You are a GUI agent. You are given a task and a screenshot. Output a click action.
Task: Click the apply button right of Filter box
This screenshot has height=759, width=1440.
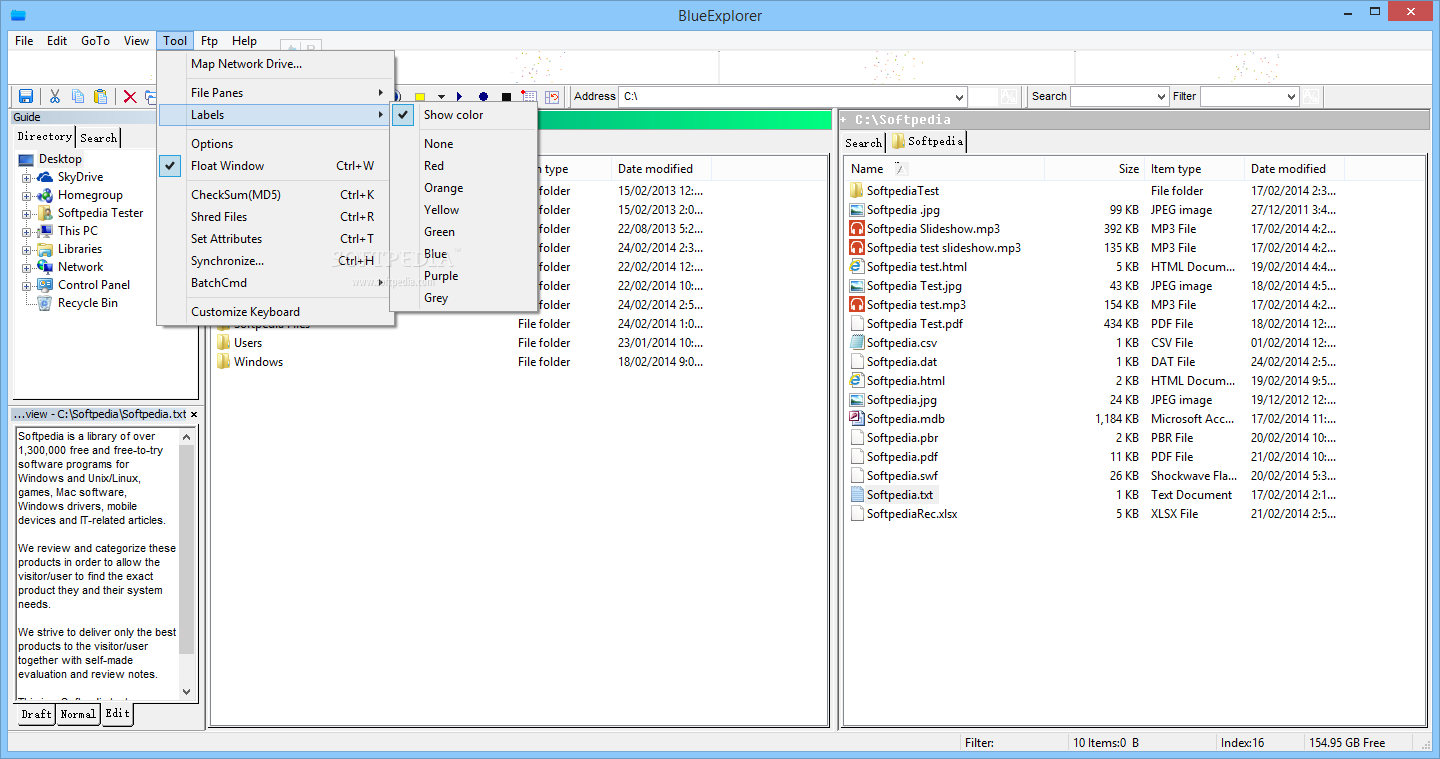(x=1312, y=96)
